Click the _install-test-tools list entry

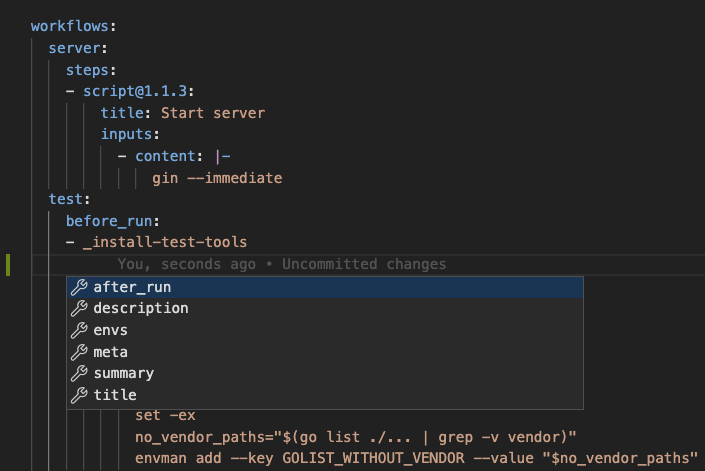[165, 243]
